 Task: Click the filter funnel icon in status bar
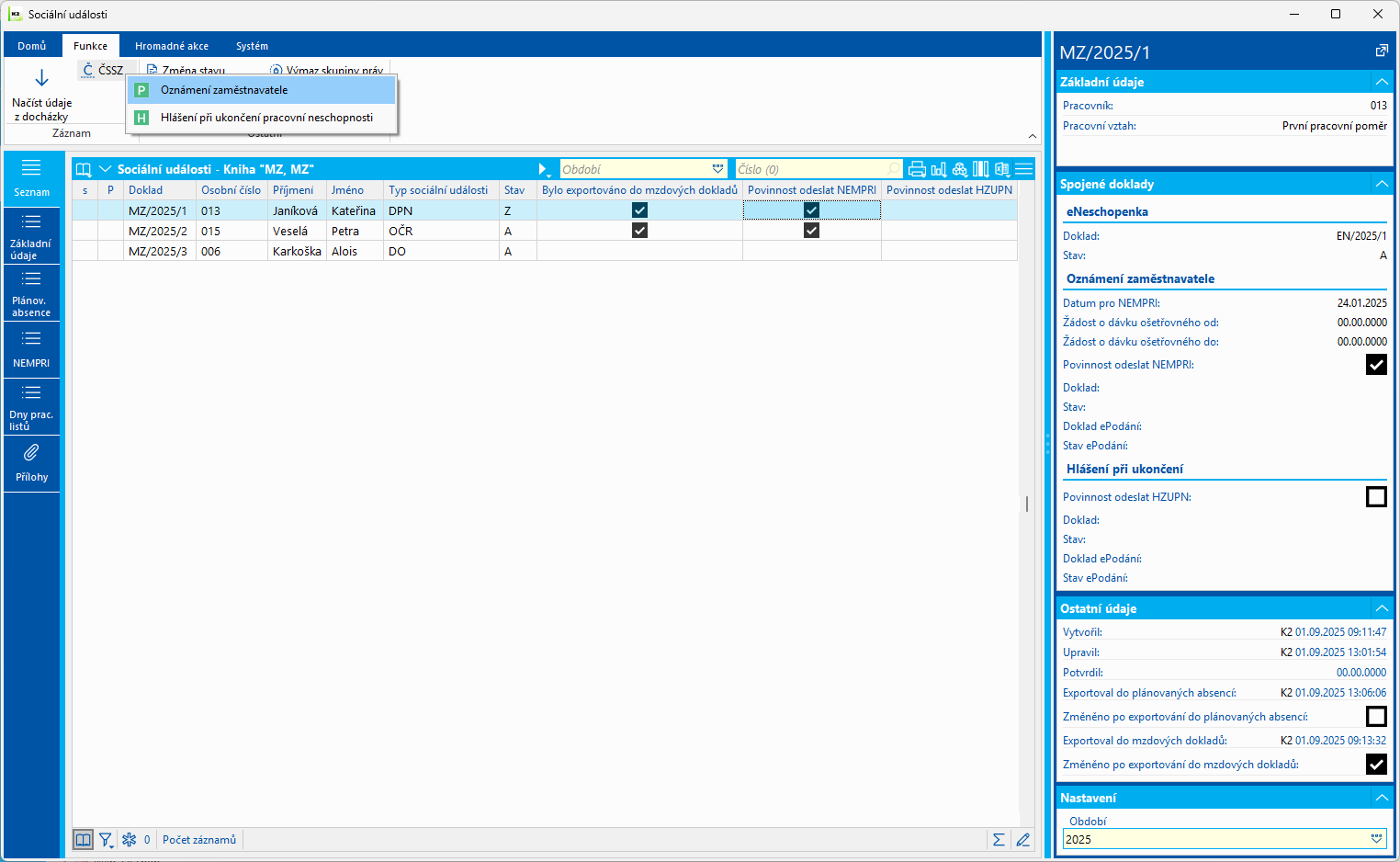click(x=107, y=839)
